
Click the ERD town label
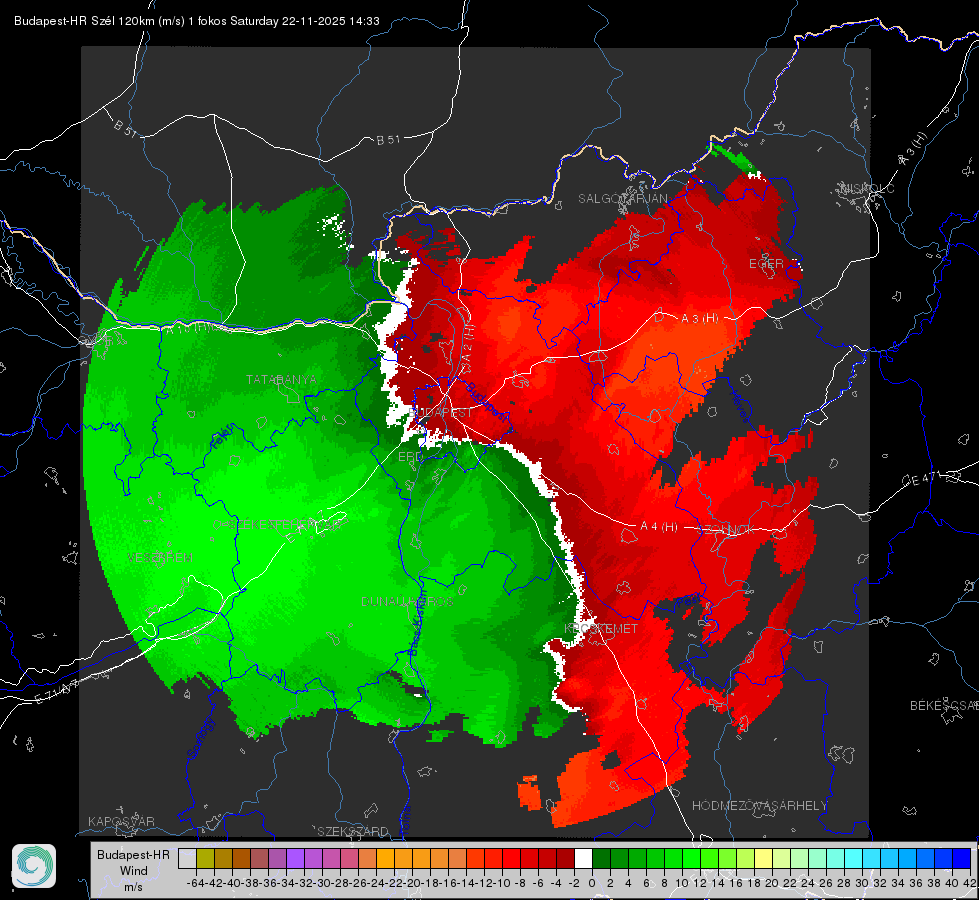[x=410, y=457]
